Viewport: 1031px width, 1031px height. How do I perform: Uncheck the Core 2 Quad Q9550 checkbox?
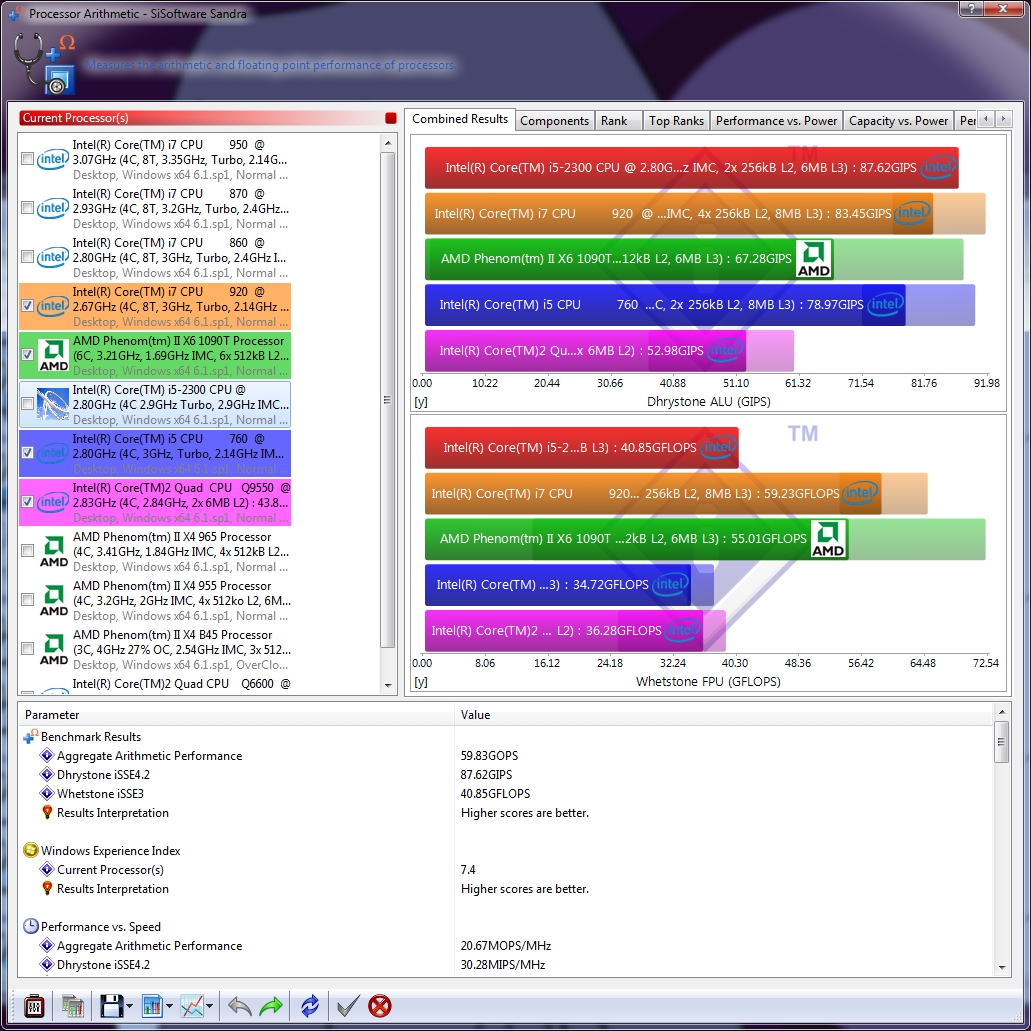tap(27, 502)
